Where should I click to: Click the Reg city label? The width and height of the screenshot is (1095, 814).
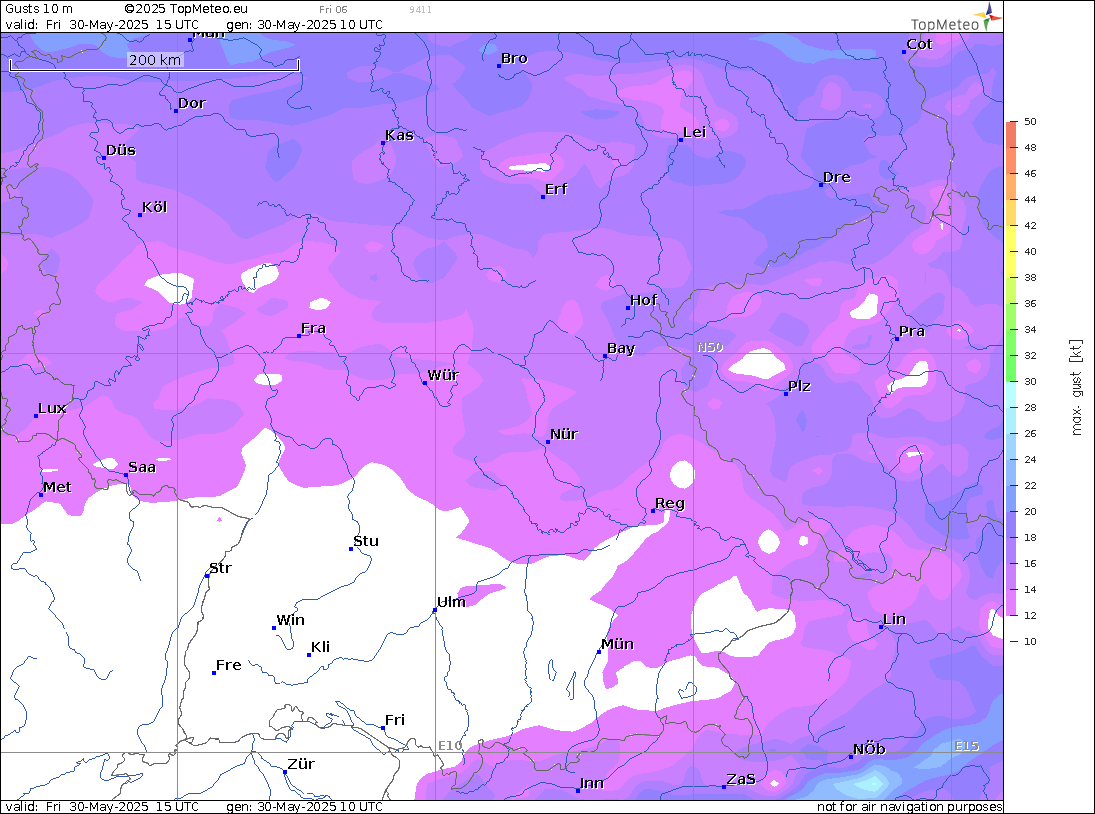[670, 503]
